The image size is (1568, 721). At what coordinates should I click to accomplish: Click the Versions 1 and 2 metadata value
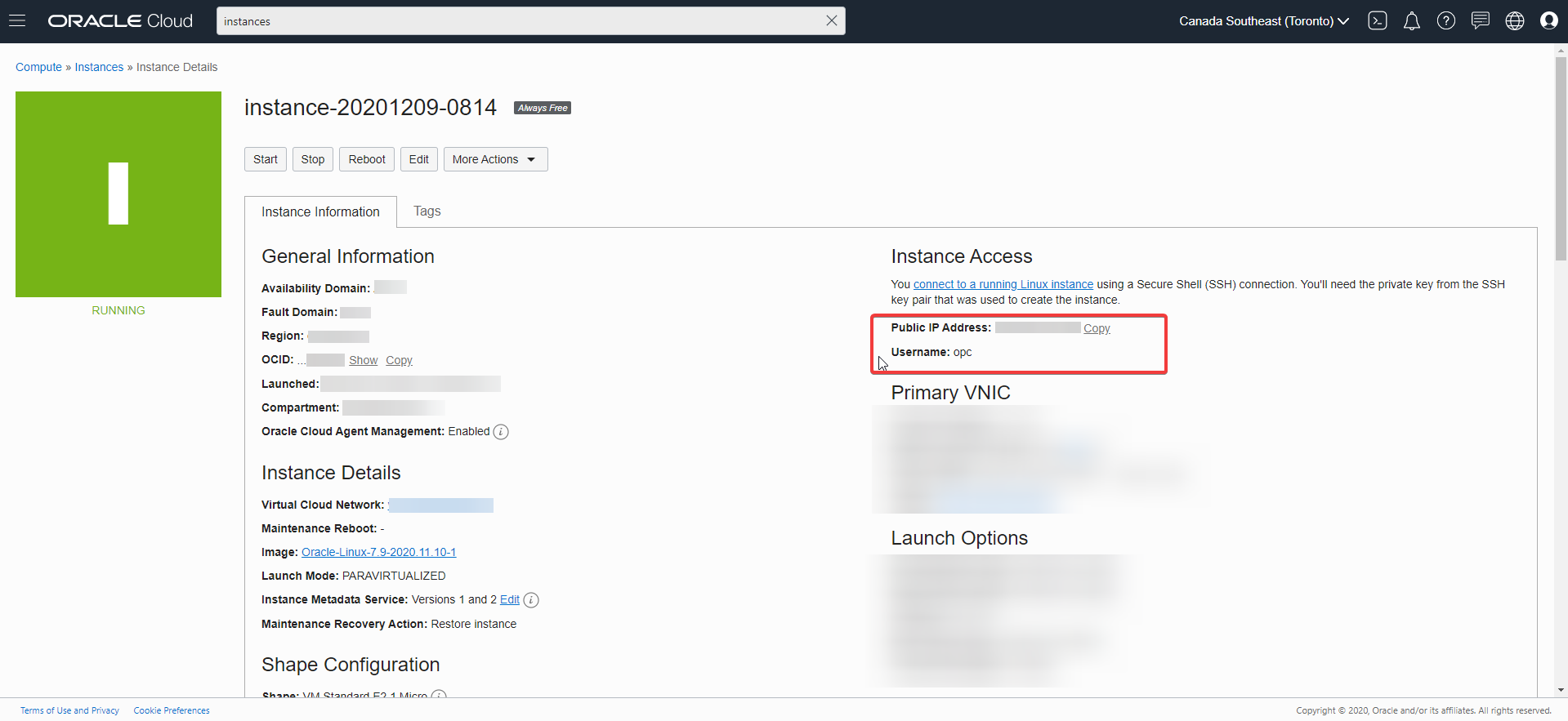(x=454, y=600)
